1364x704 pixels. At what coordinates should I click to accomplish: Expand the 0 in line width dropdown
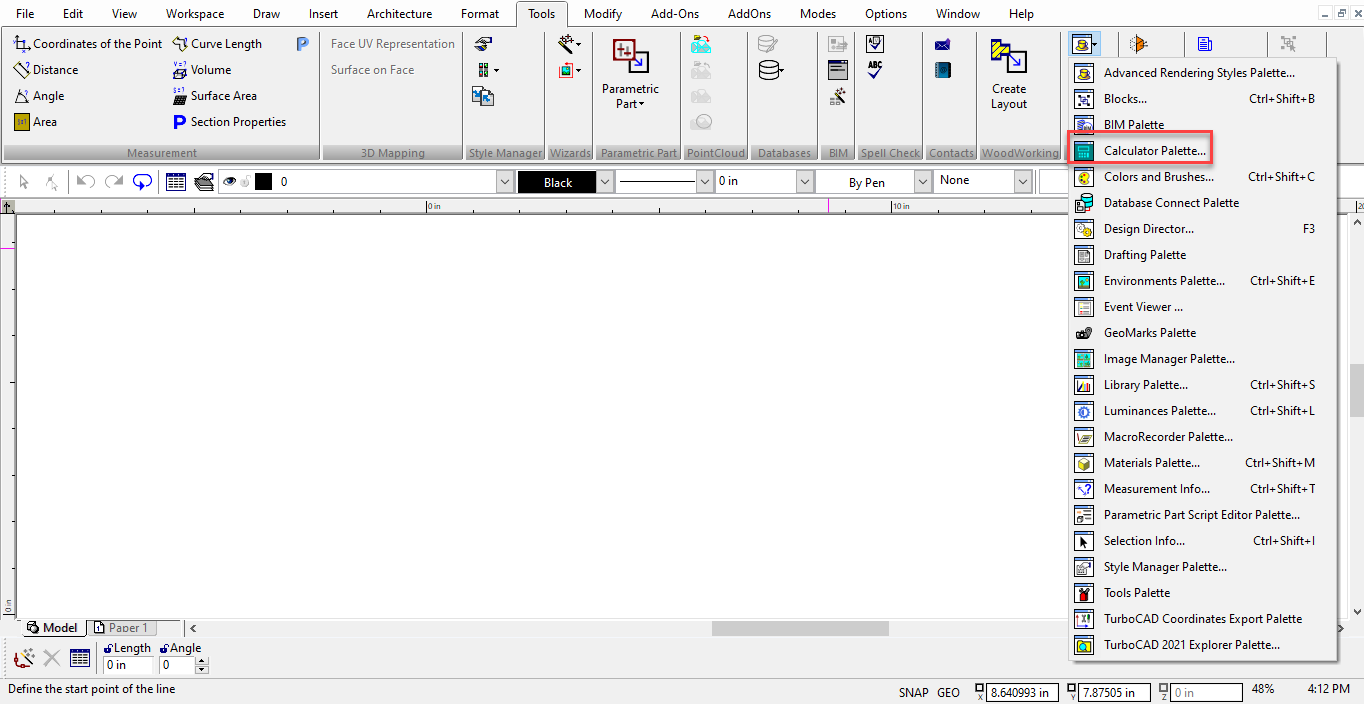(x=804, y=182)
